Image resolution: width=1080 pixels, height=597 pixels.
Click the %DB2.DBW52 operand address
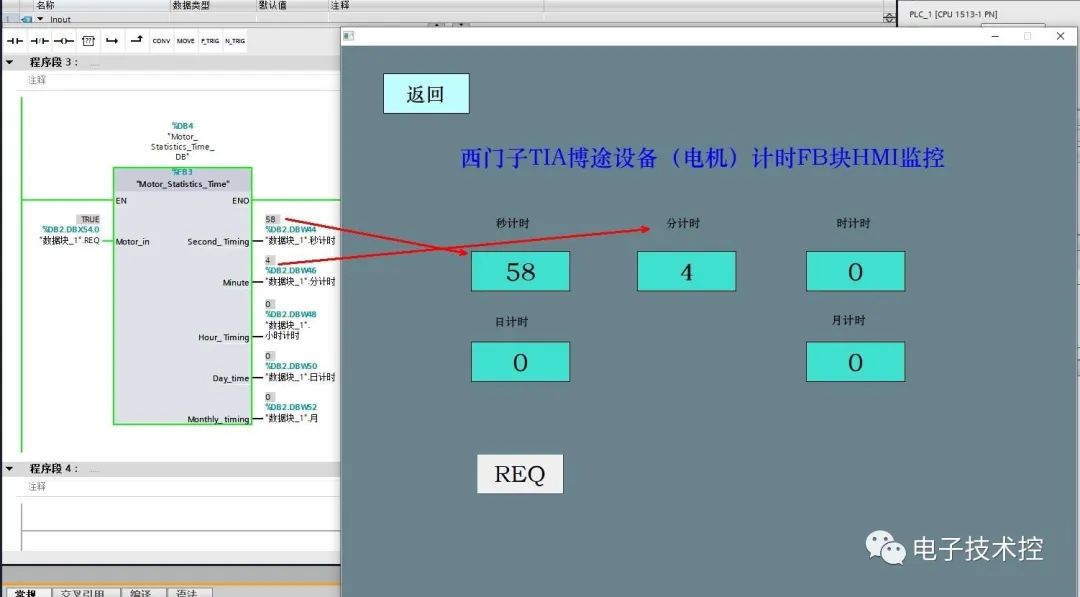pyautogui.click(x=291, y=407)
